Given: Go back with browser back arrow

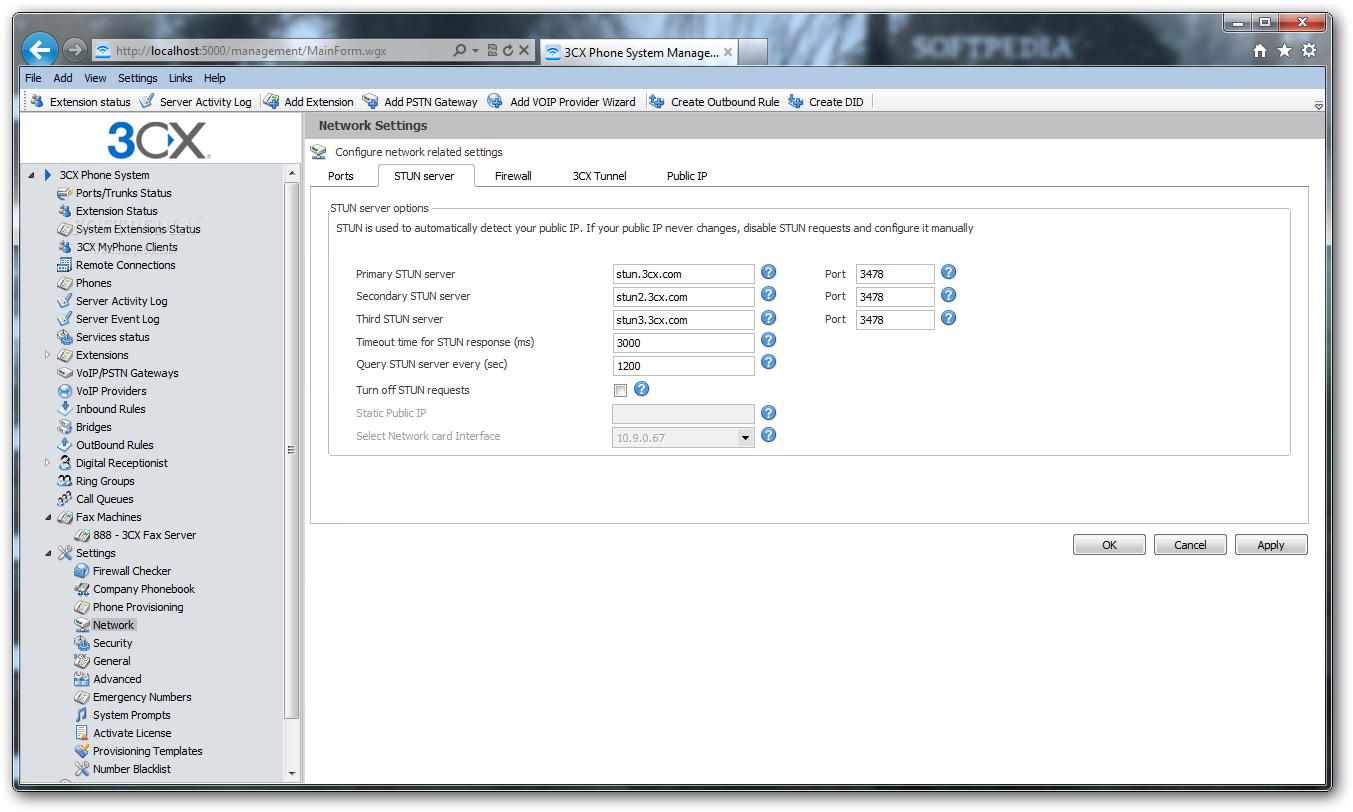Looking at the screenshot, I should 40,49.
